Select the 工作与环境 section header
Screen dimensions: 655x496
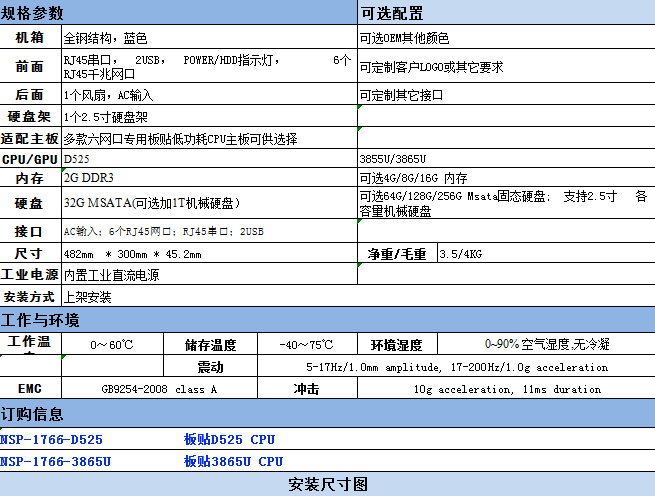tap(40, 320)
